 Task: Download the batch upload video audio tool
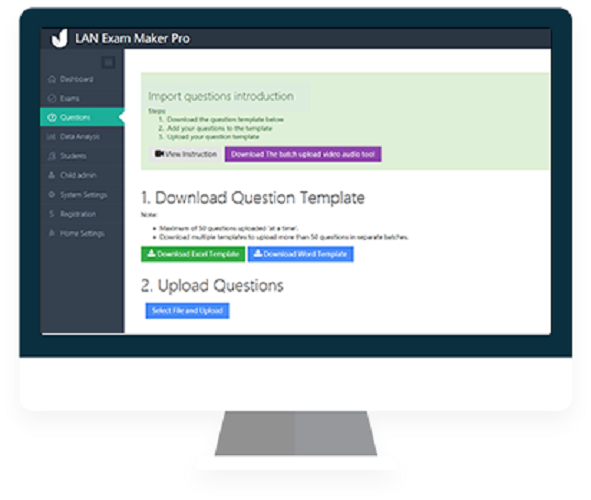303,154
